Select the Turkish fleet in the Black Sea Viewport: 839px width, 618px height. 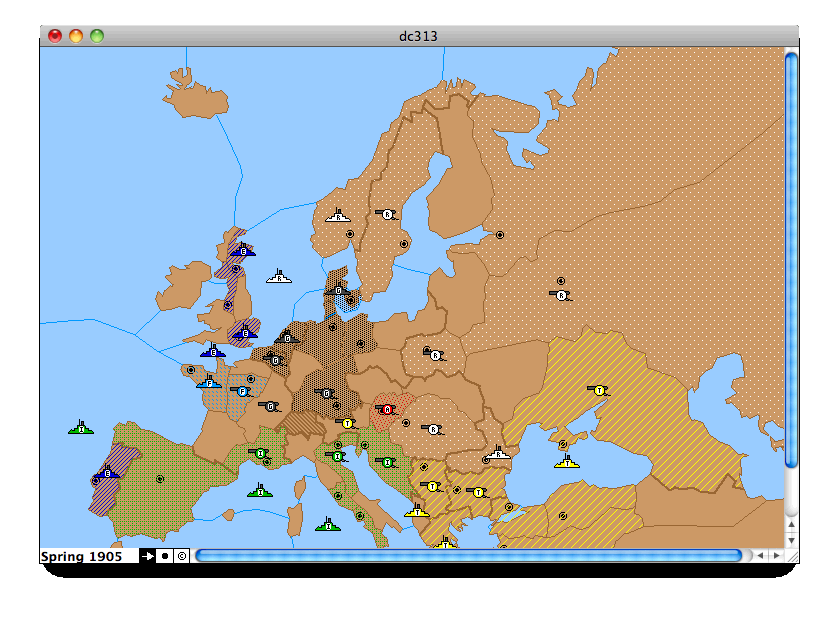pos(567,461)
